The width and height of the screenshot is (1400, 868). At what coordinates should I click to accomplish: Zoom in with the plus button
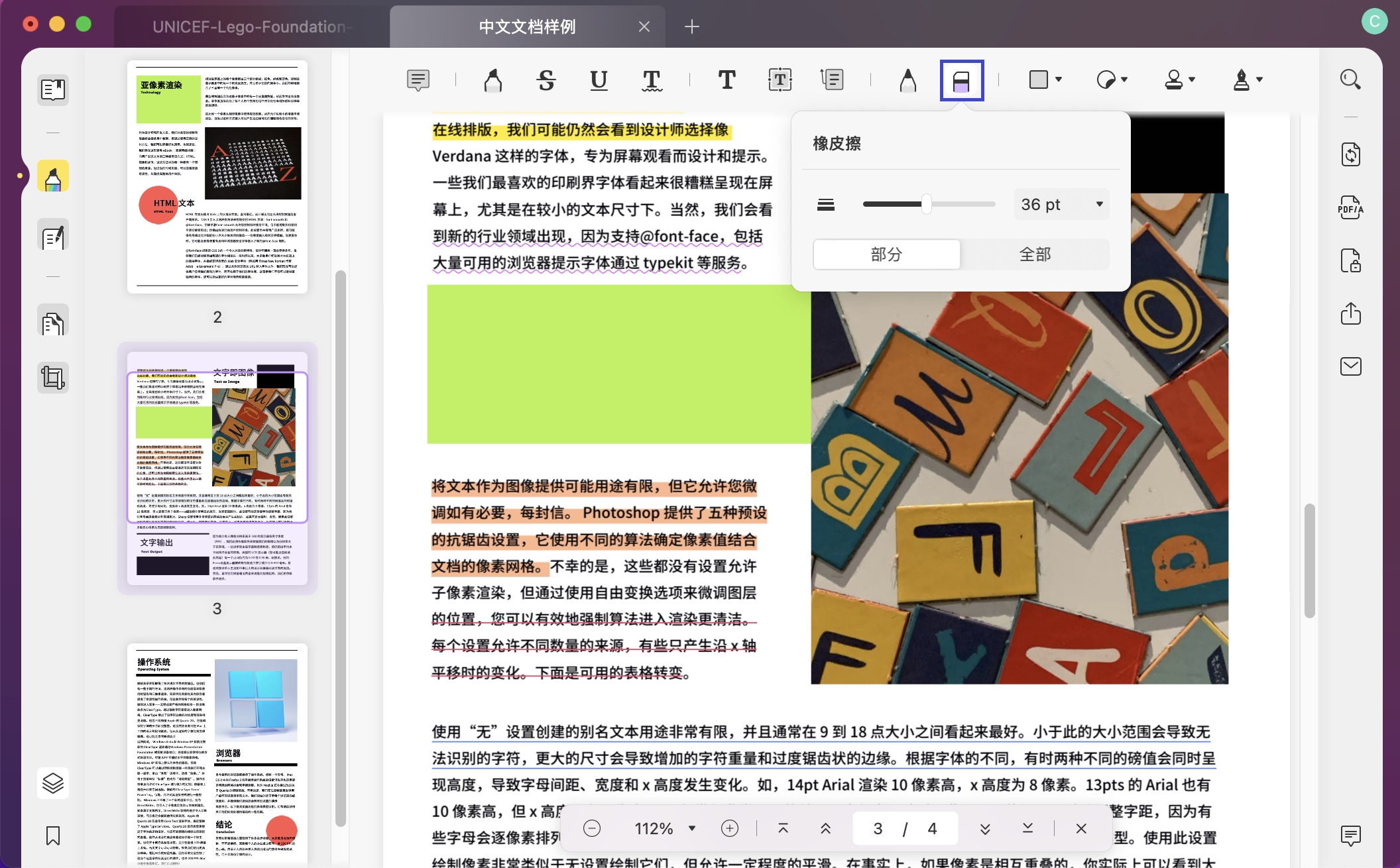(729, 828)
